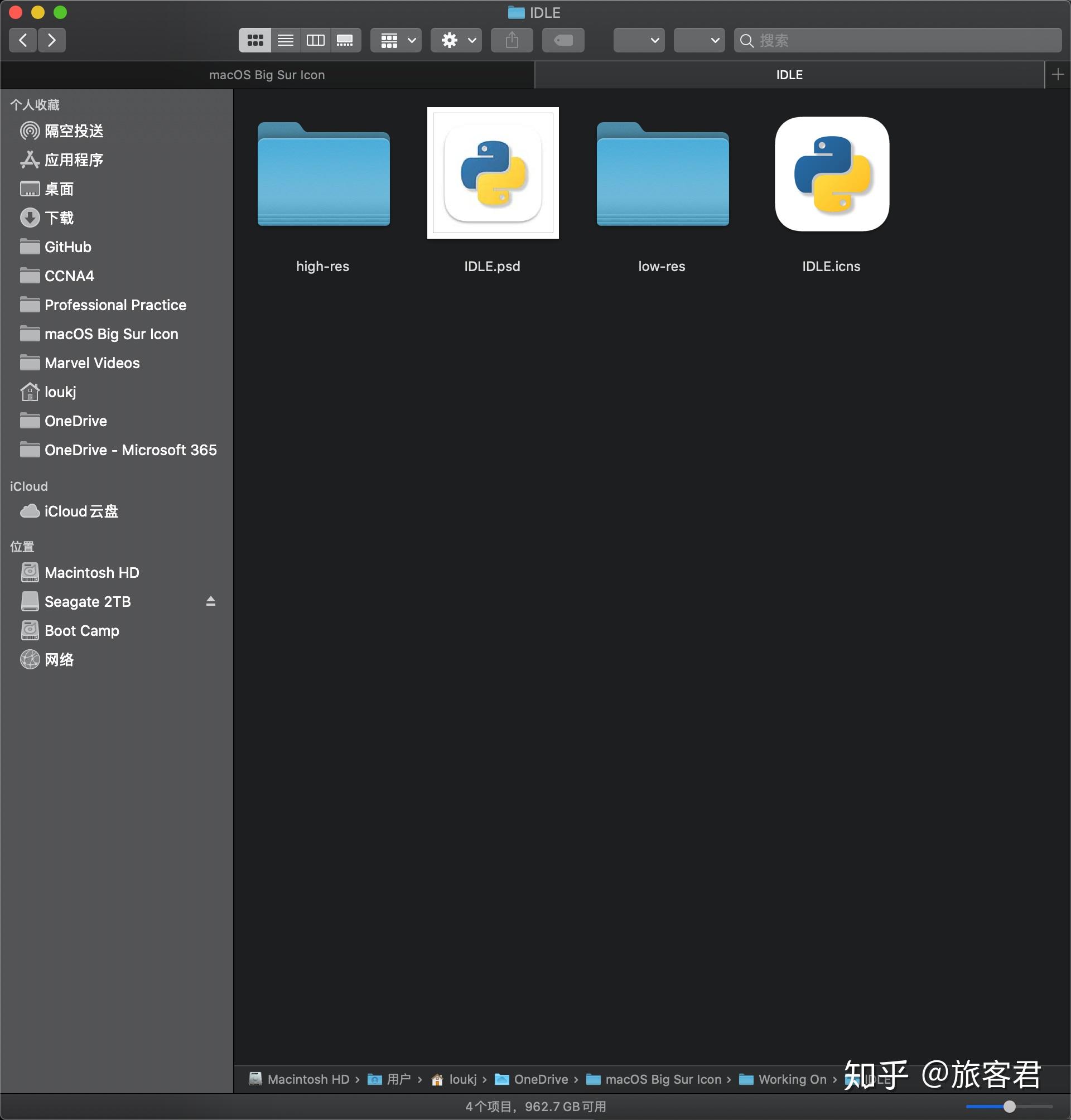Open the CCNA4 sidebar folder
Viewport: 1071px width, 1120px height.
117,276
